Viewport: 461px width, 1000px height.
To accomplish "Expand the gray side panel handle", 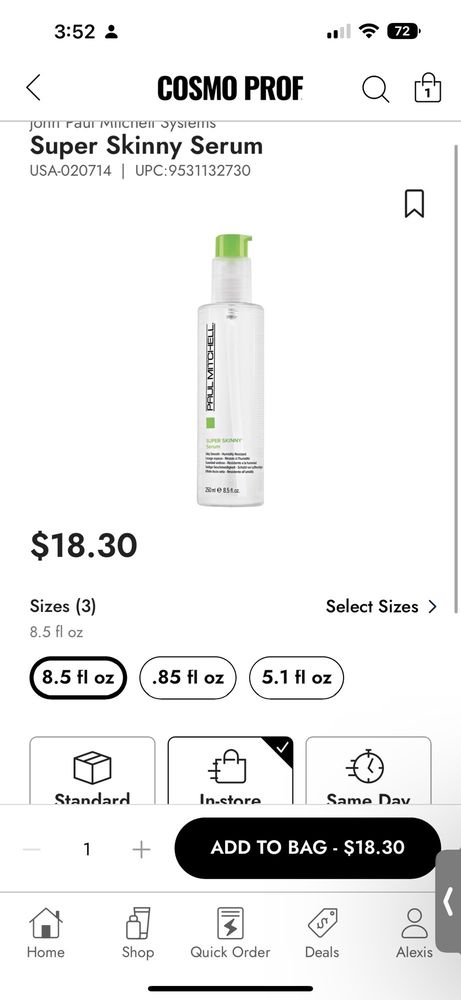I will [449, 901].
